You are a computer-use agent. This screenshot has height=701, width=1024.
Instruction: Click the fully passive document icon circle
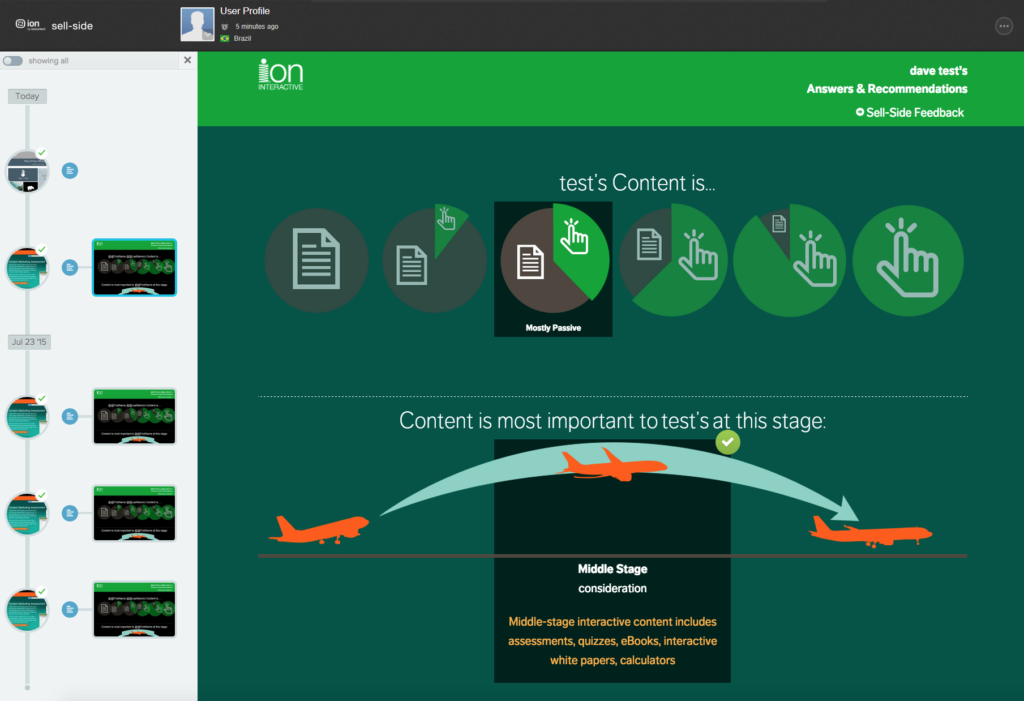316,260
